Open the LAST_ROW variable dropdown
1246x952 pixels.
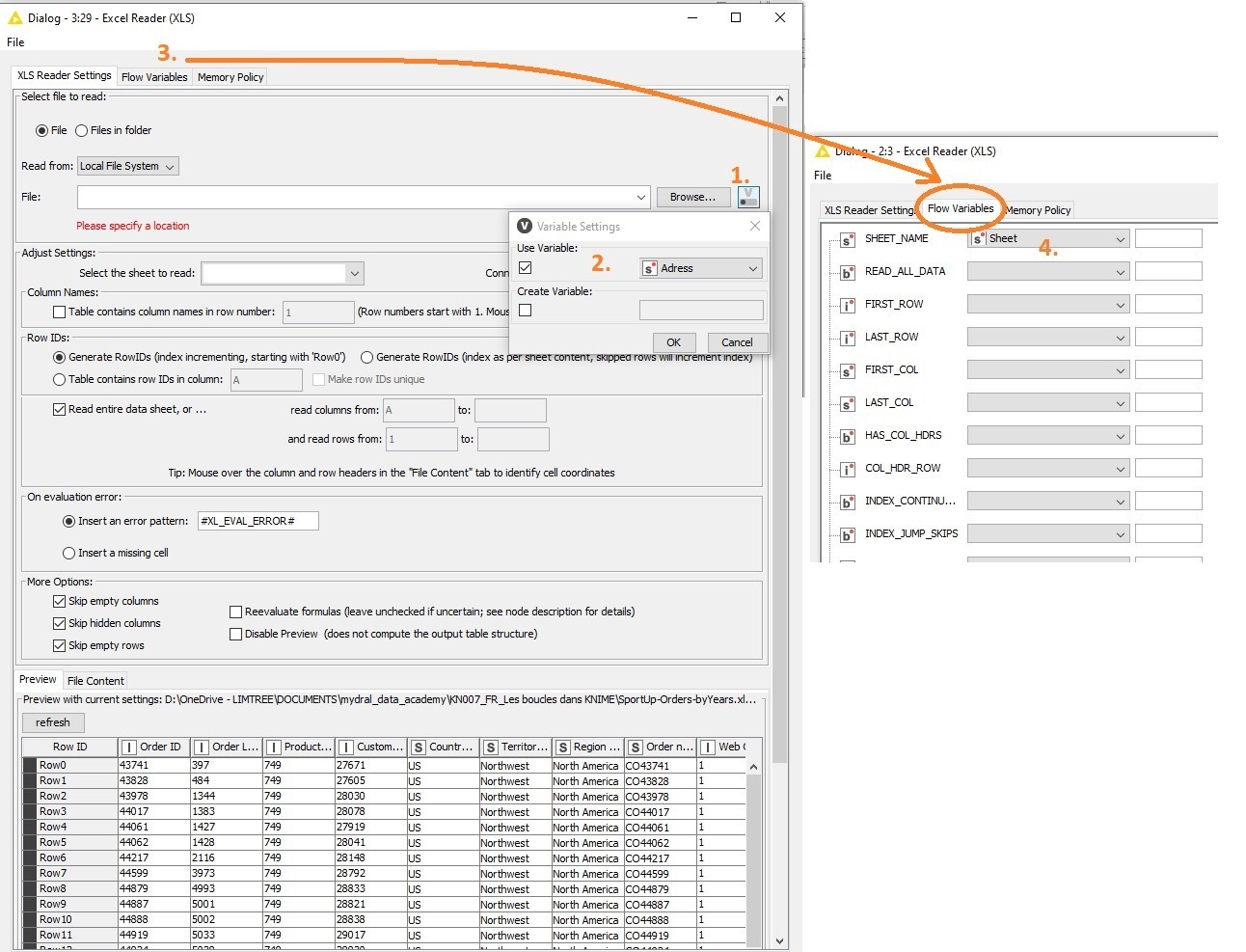1048,337
